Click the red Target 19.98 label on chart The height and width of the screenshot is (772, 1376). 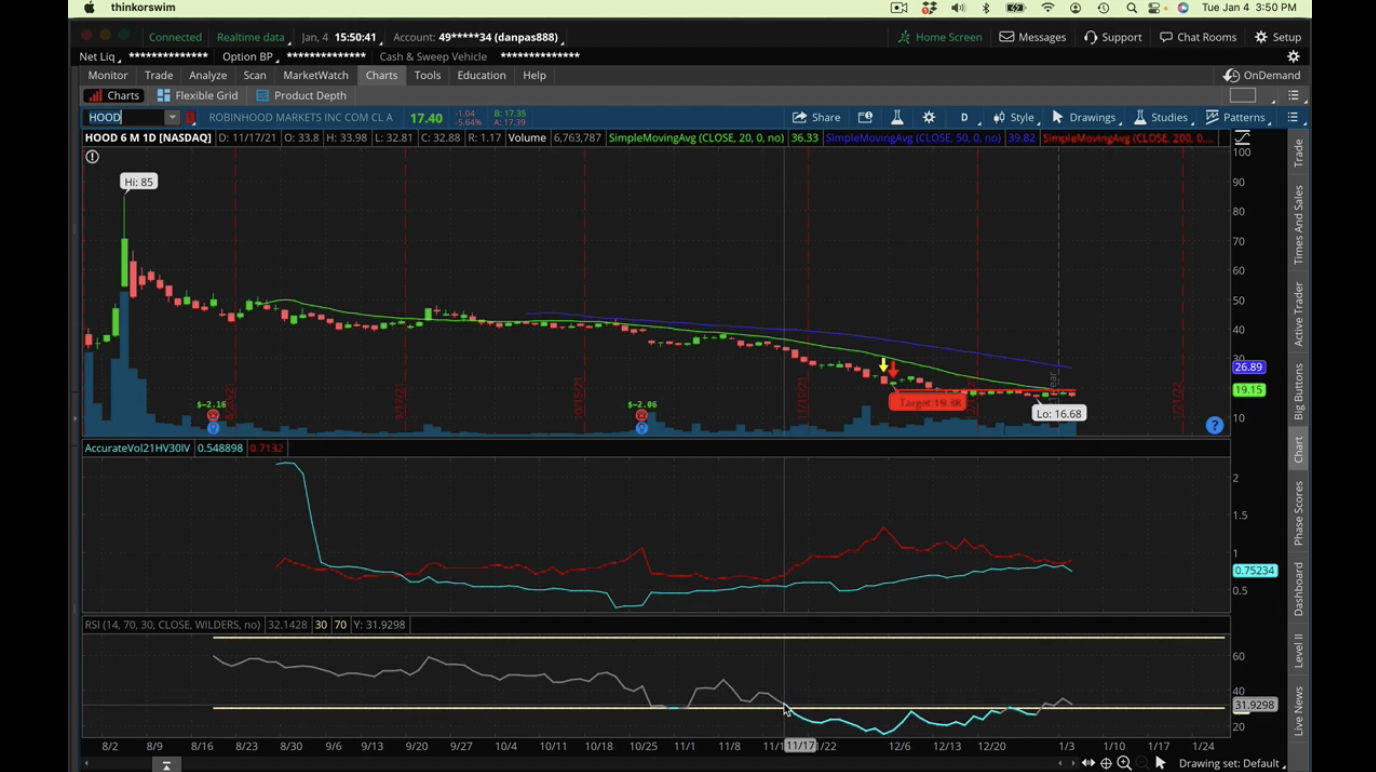pos(927,402)
